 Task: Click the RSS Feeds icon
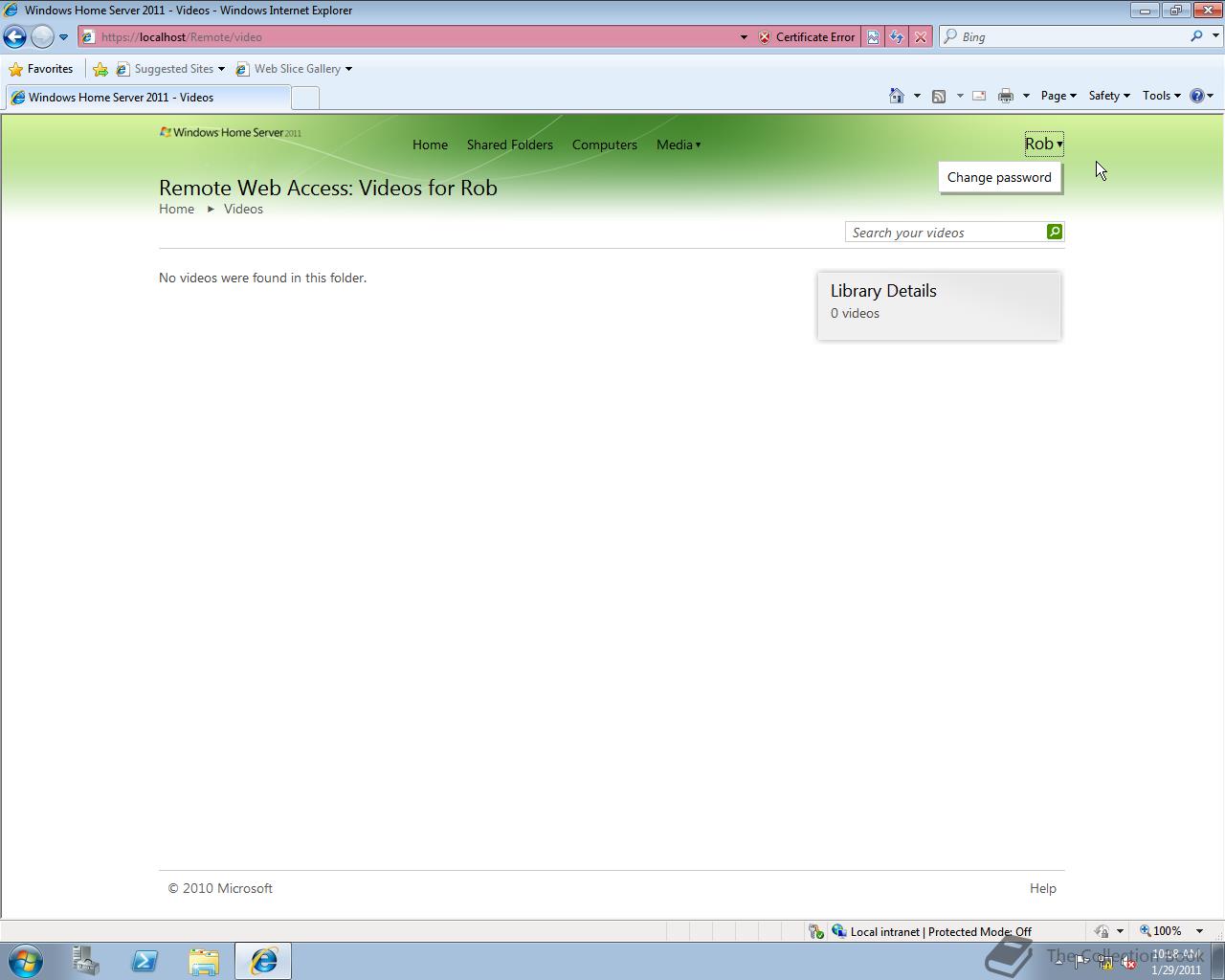(x=939, y=96)
